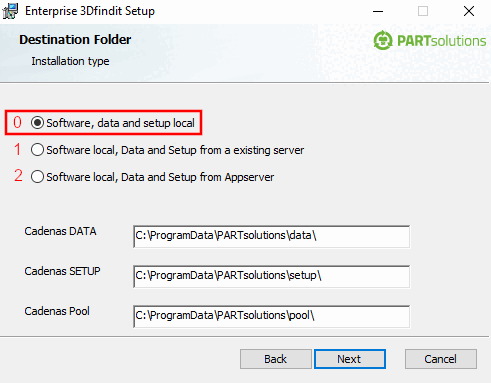Click the installer icon in title bar
The height and width of the screenshot is (383, 491).
10,11
